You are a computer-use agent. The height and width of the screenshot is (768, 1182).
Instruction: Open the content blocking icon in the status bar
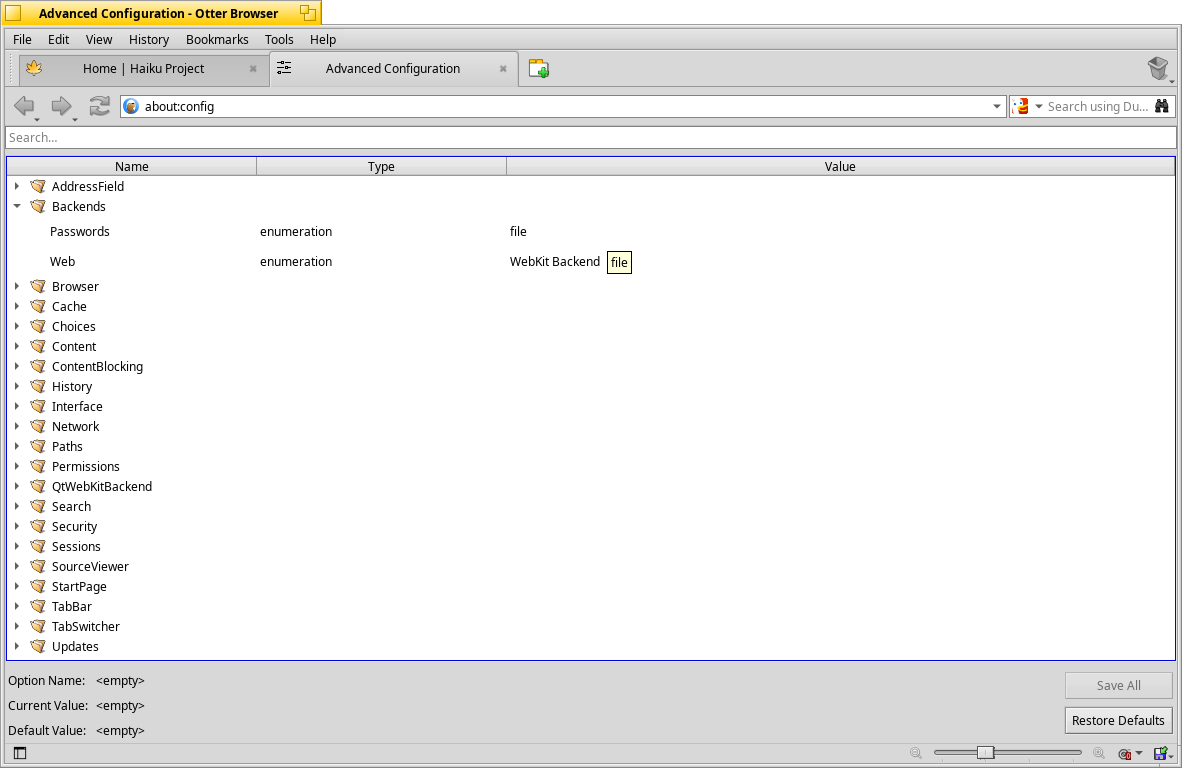pyautogui.click(x=1125, y=753)
